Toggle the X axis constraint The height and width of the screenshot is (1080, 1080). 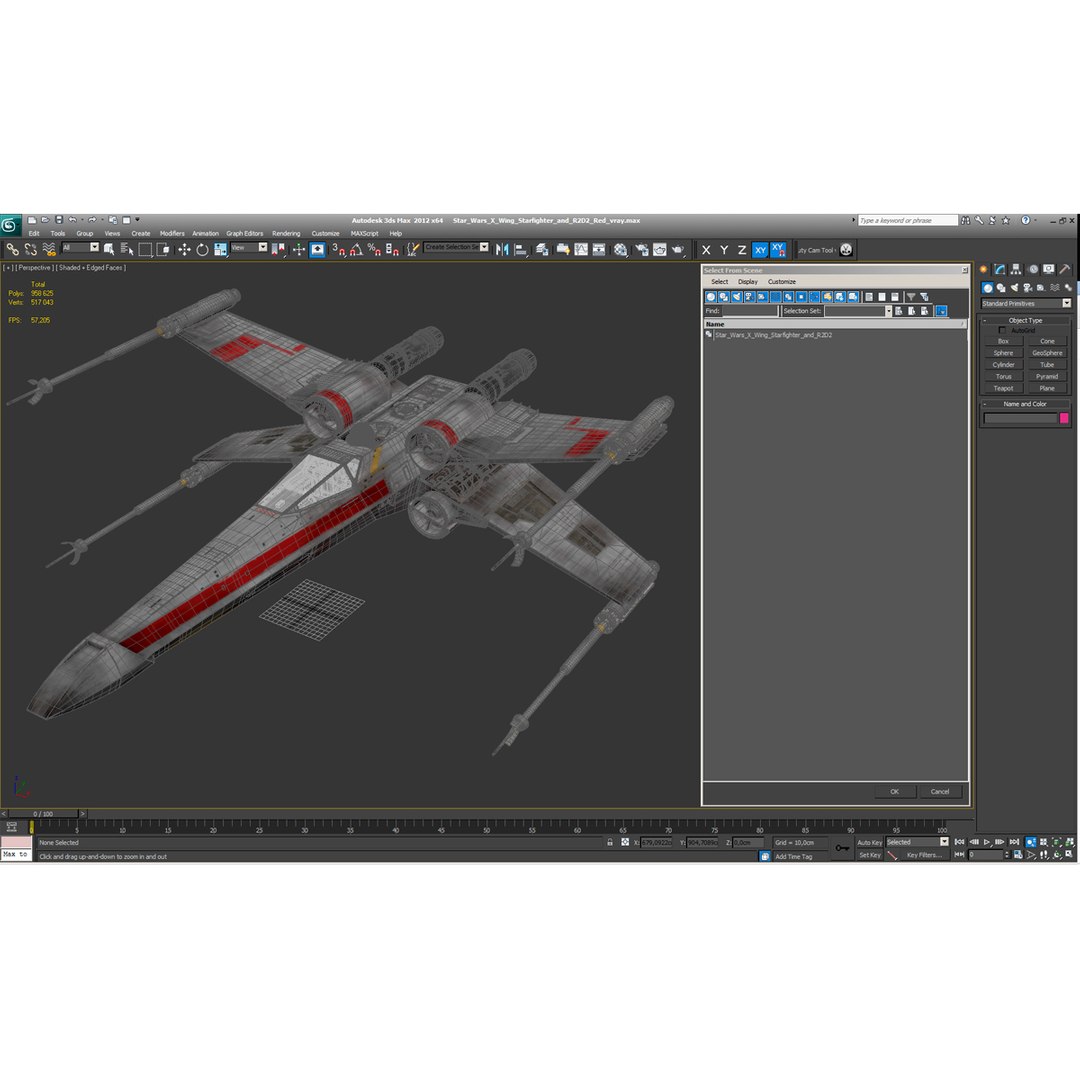click(706, 250)
